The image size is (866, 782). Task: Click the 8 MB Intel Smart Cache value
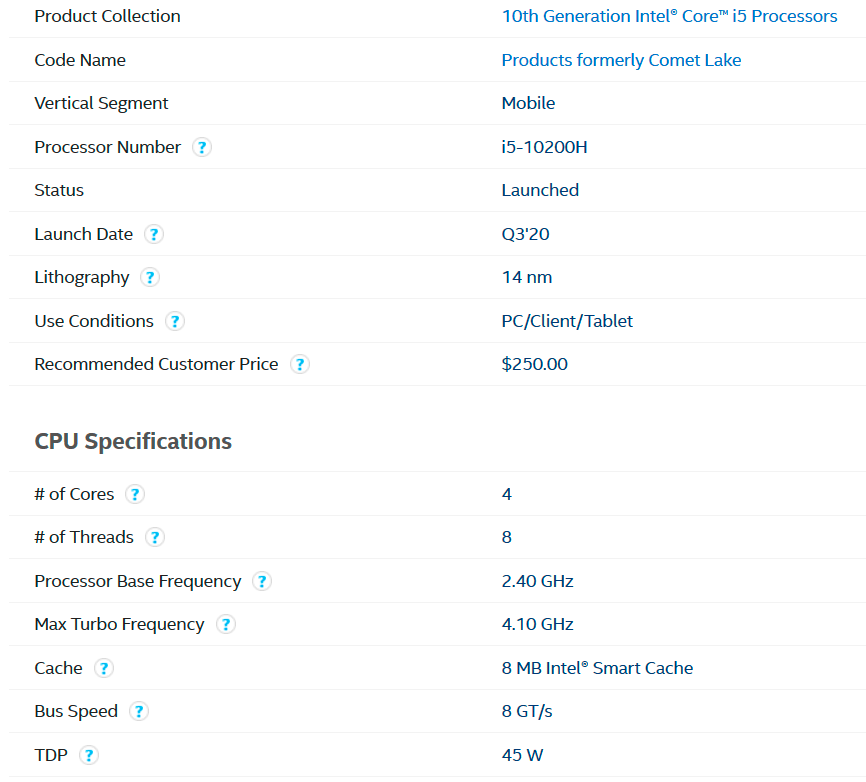pyautogui.click(x=597, y=668)
